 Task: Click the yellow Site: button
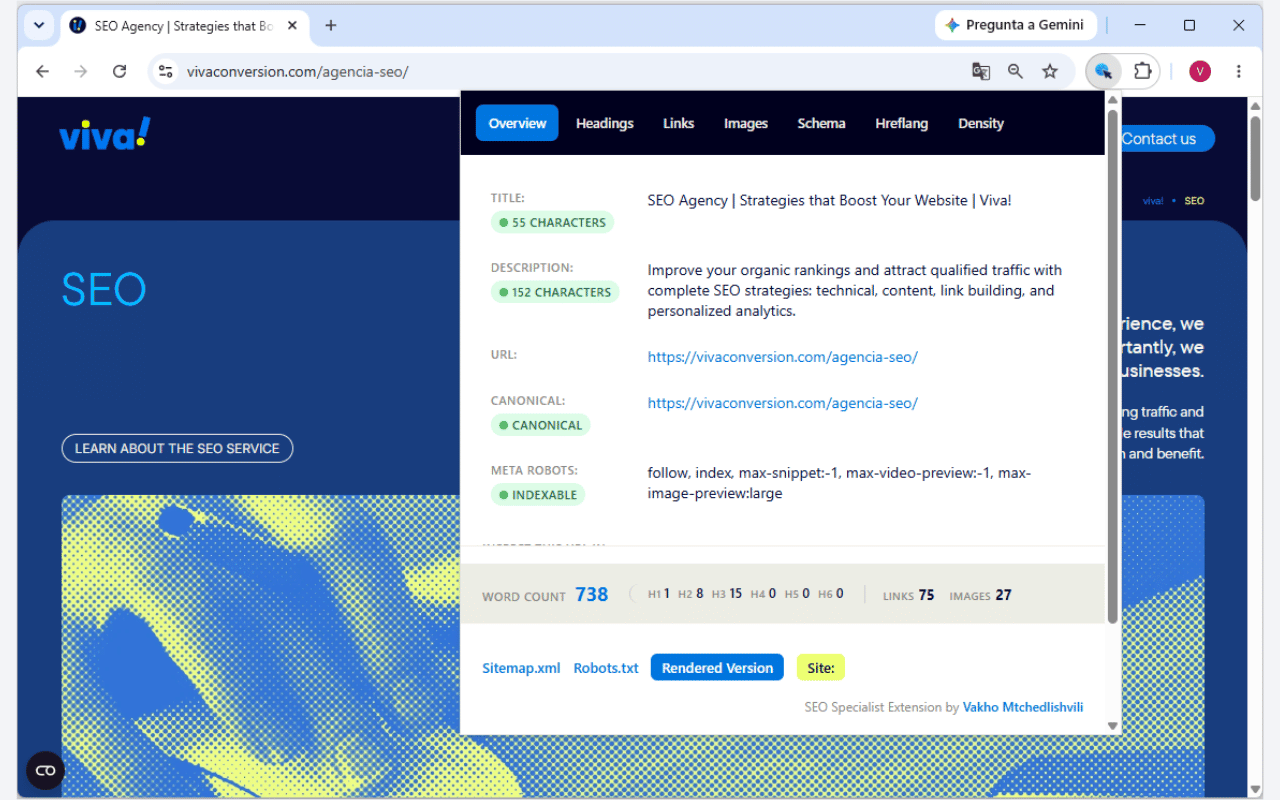pyautogui.click(x=821, y=668)
